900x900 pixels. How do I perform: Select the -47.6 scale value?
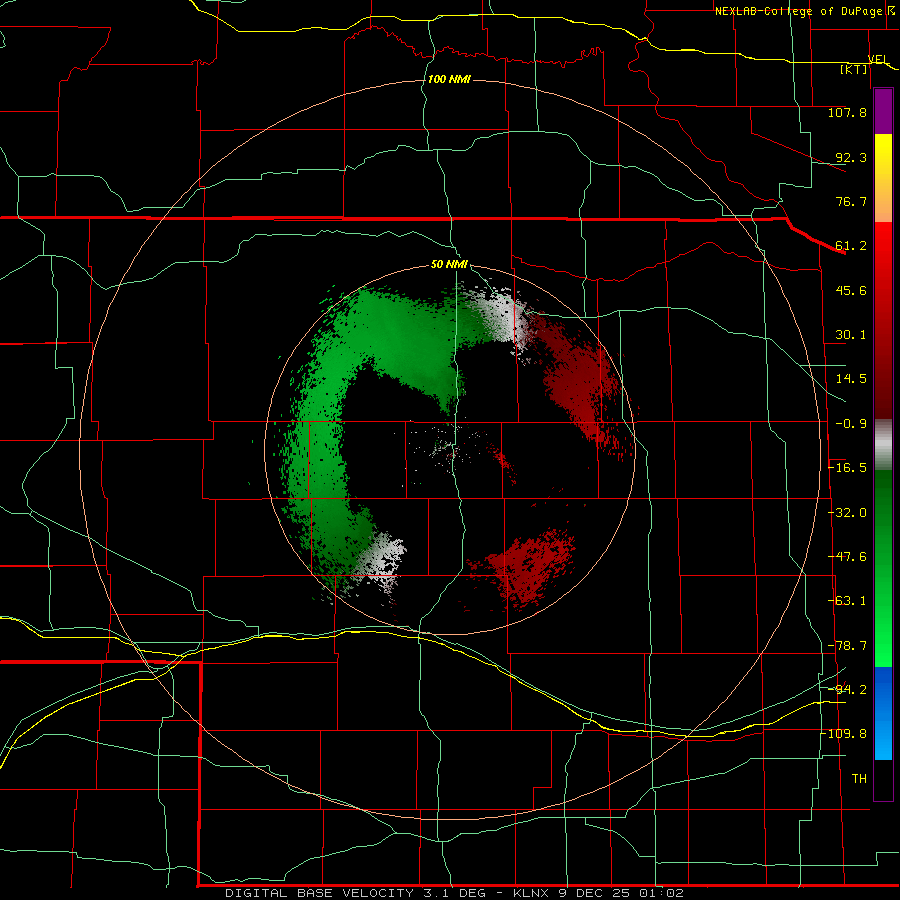click(847, 557)
